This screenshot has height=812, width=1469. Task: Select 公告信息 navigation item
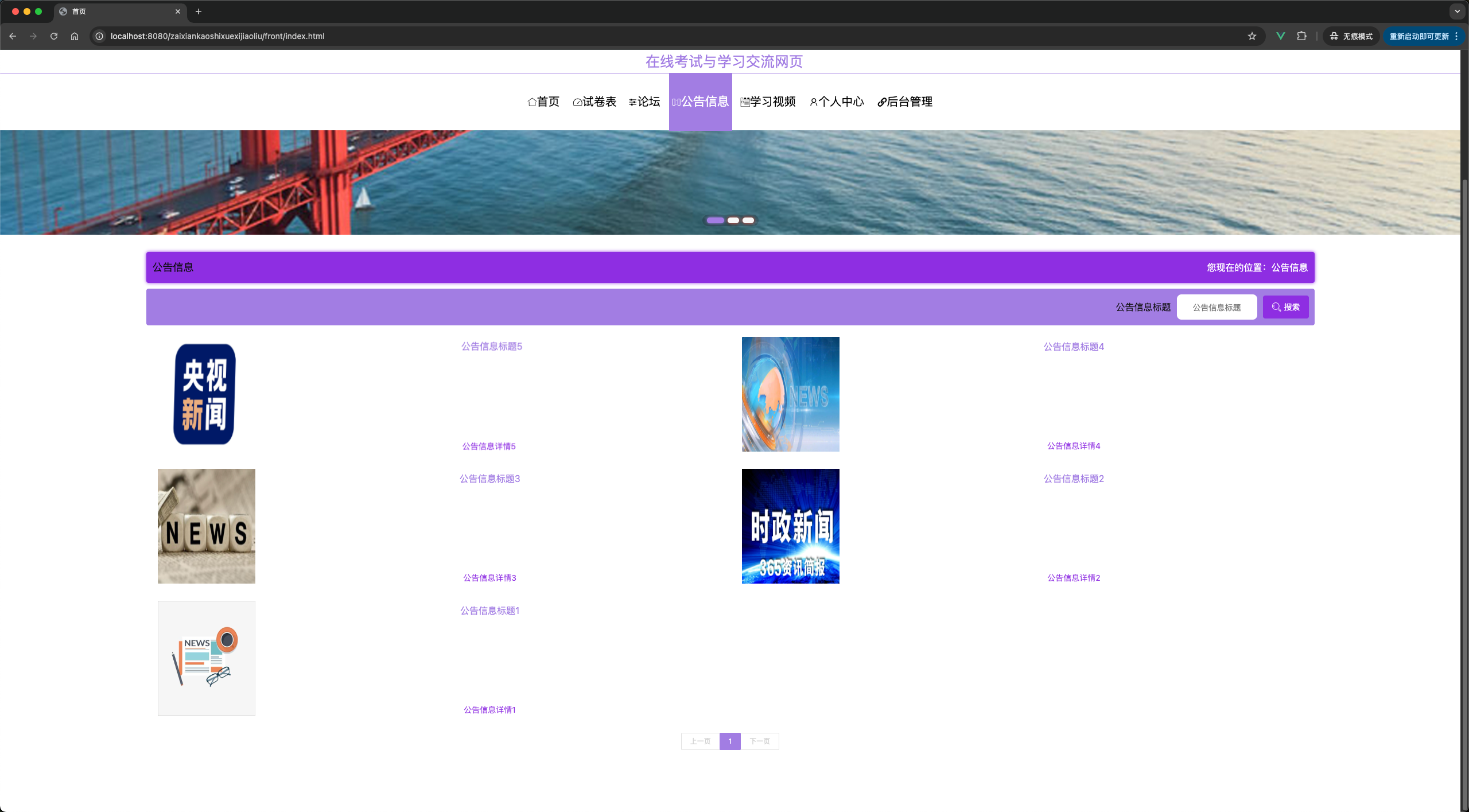[700, 102]
